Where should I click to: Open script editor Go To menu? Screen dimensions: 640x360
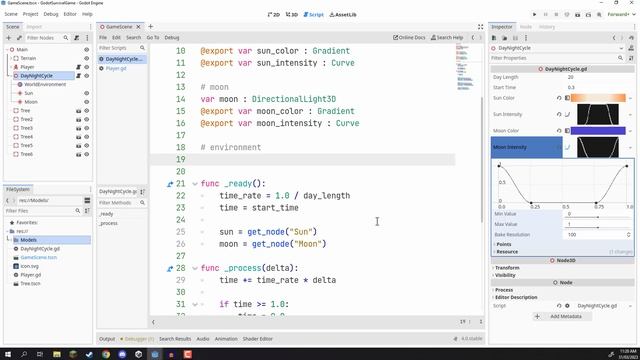153,38
